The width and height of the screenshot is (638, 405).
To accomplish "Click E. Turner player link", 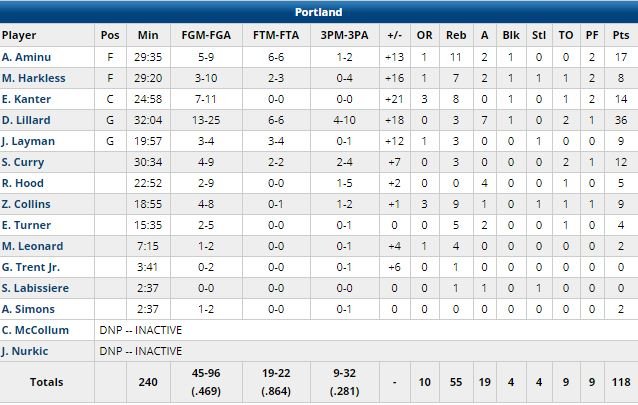I will (24, 225).
